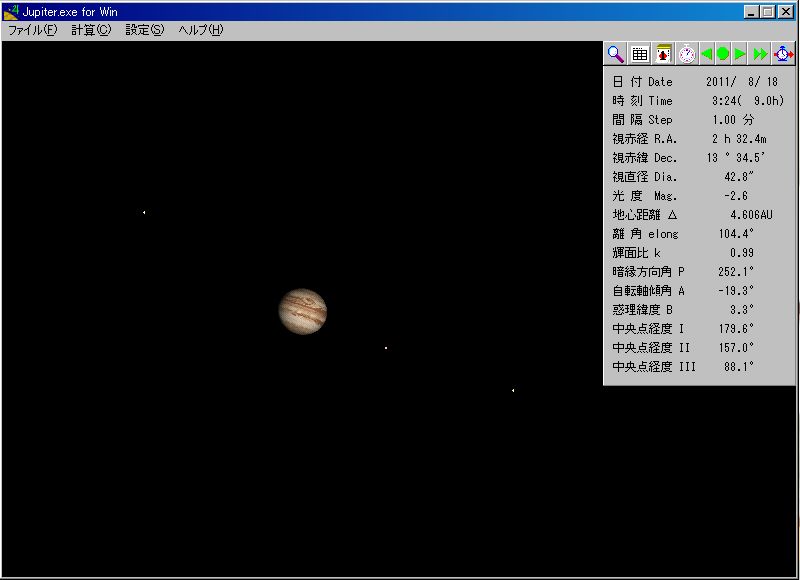Click the 間隔 Step label
The height and width of the screenshot is (580, 800).
click(642, 120)
